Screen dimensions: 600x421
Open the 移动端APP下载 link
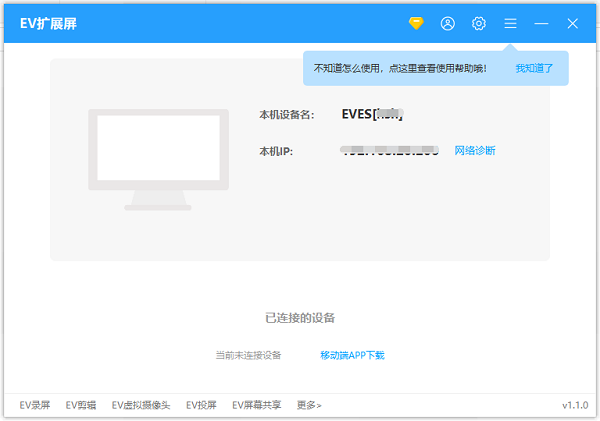[x=352, y=355]
